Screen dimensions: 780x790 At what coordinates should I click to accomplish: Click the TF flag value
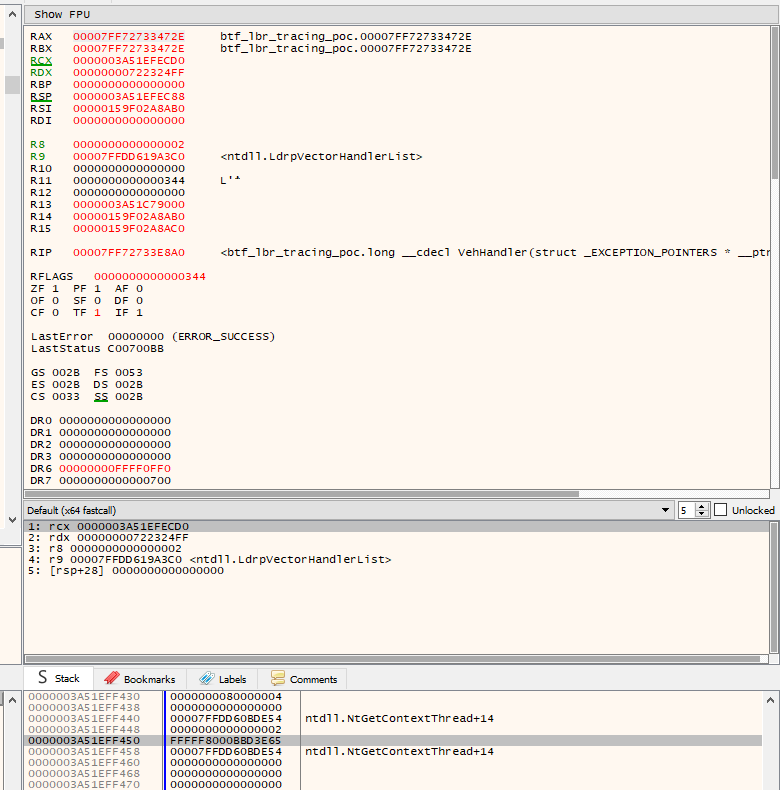97,312
